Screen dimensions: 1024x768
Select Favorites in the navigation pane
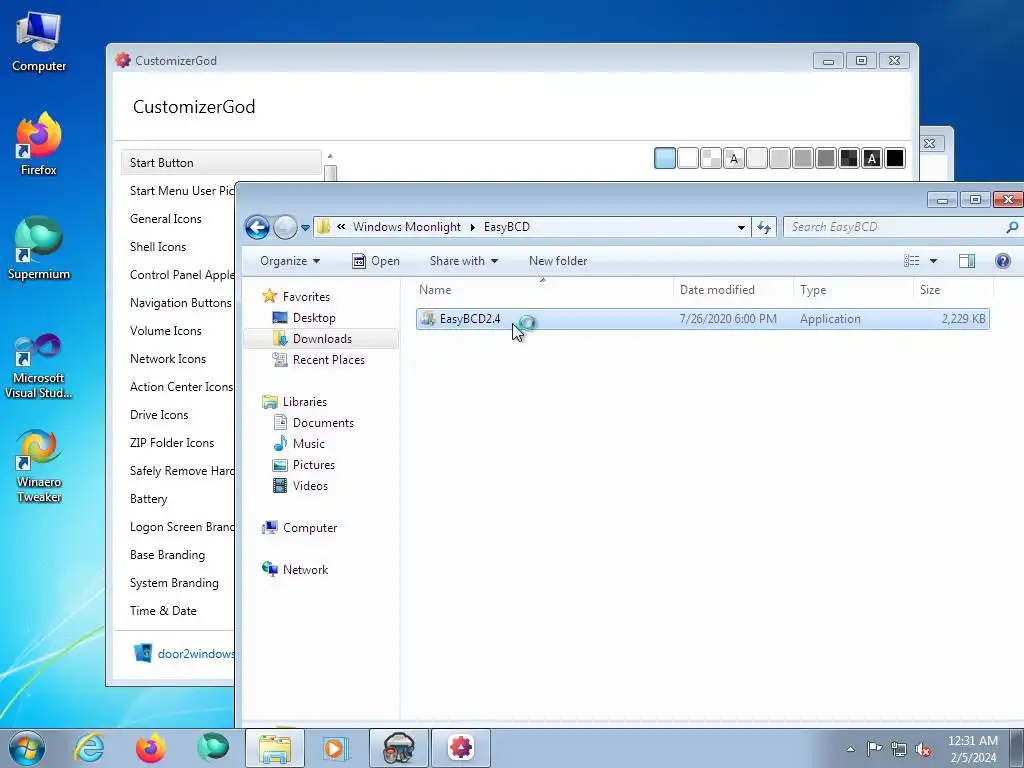(306, 296)
